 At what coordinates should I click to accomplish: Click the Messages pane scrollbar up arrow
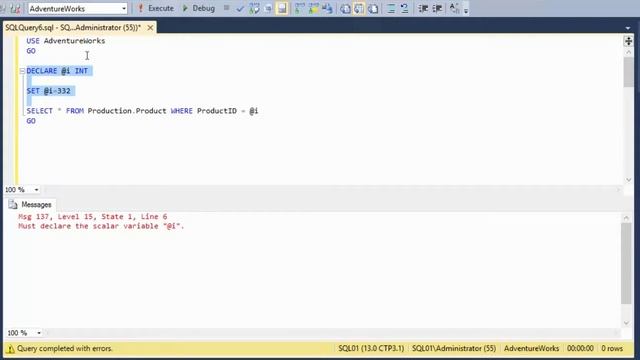pos(627,218)
